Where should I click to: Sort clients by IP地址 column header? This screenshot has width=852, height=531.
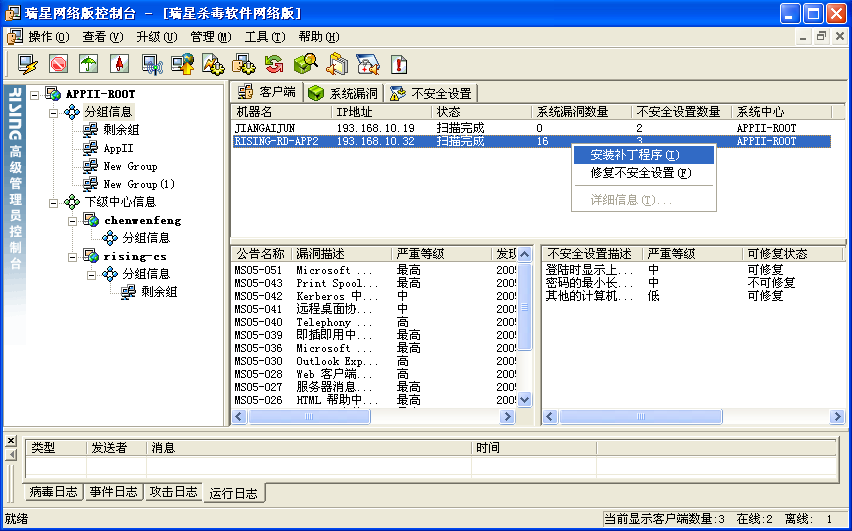[x=381, y=112]
